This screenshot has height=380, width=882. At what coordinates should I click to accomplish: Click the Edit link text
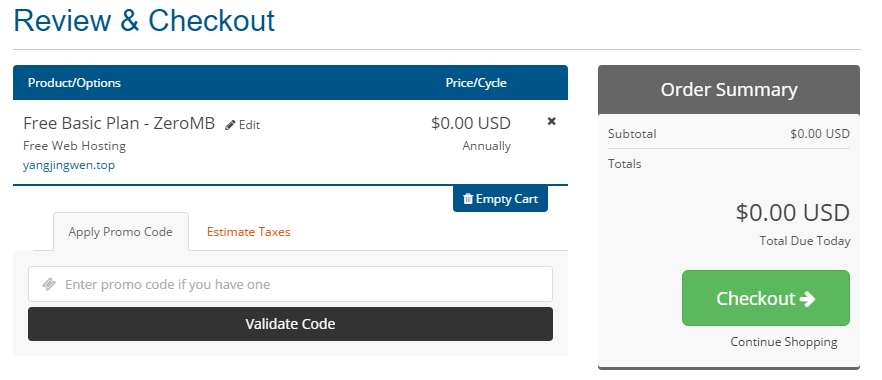pyautogui.click(x=249, y=125)
